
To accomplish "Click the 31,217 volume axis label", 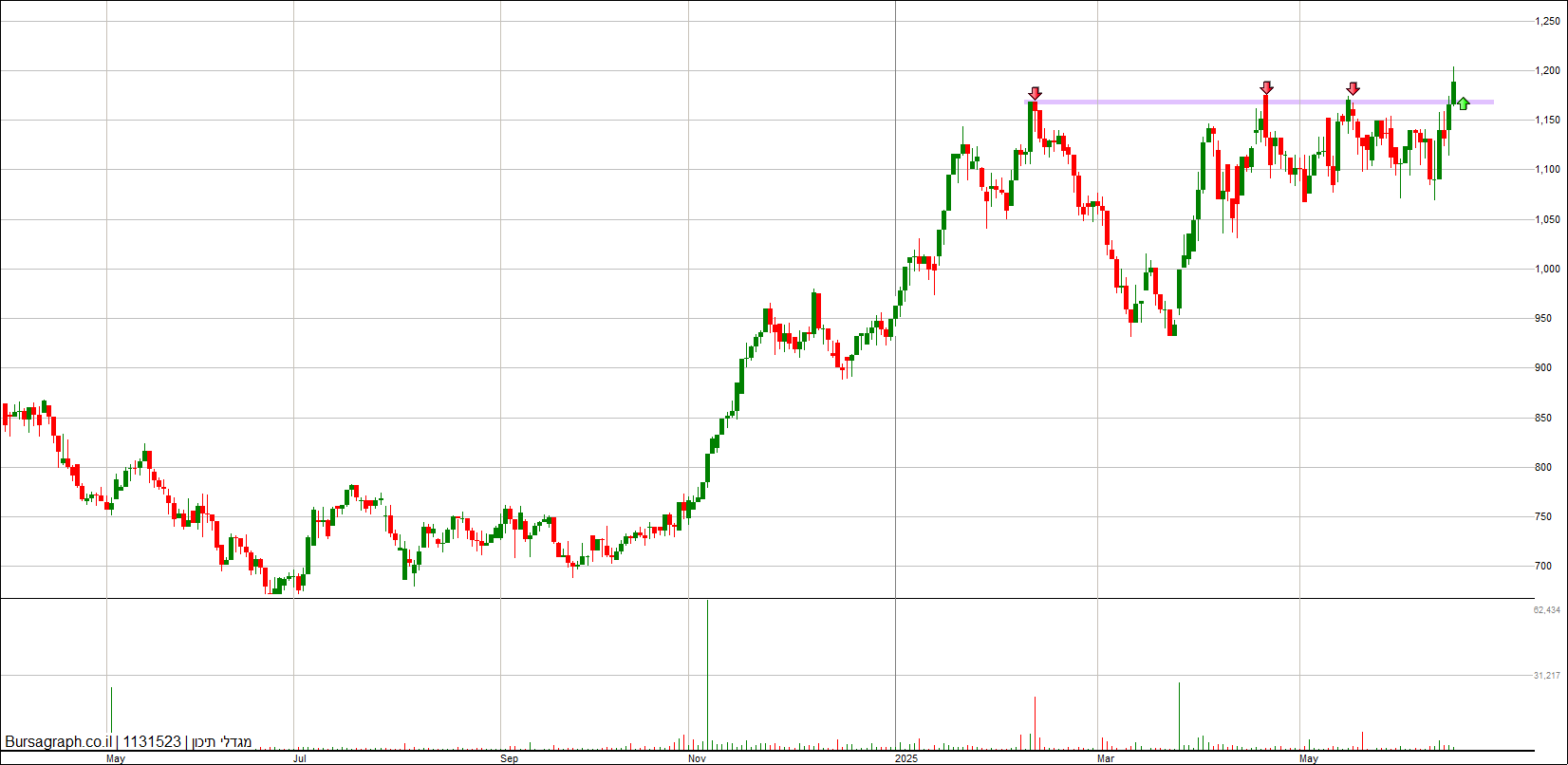I will click(x=1547, y=675).
